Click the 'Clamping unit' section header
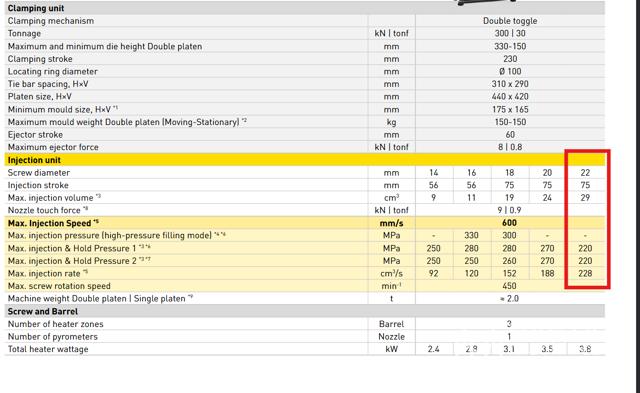 pos(36,8)
